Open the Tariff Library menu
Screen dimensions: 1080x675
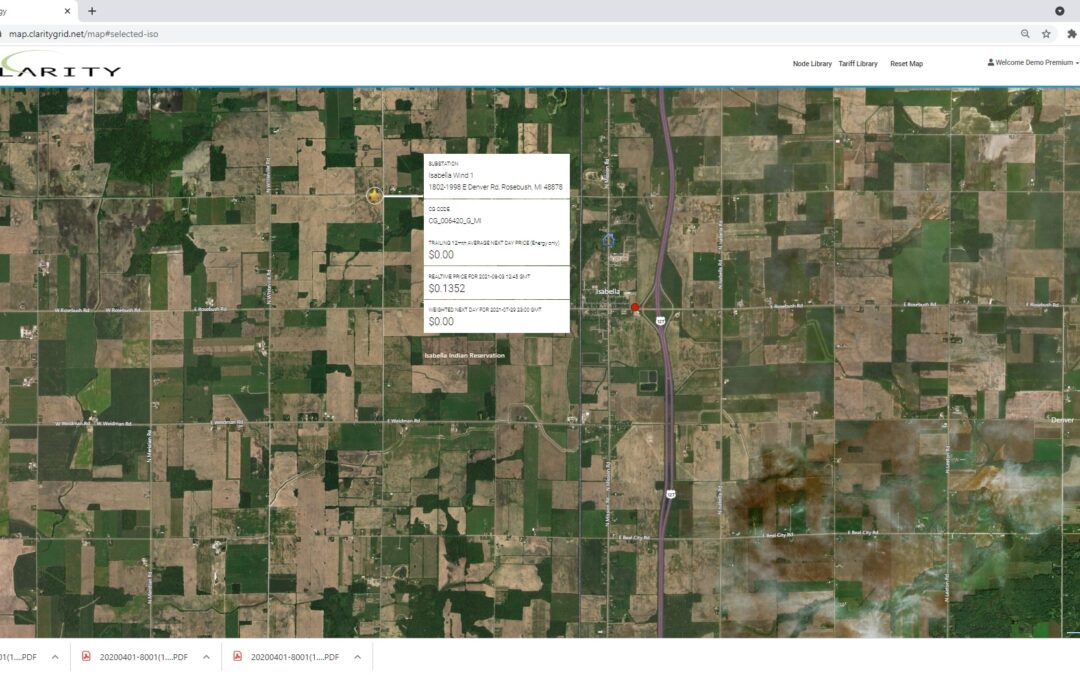point(858,63)
